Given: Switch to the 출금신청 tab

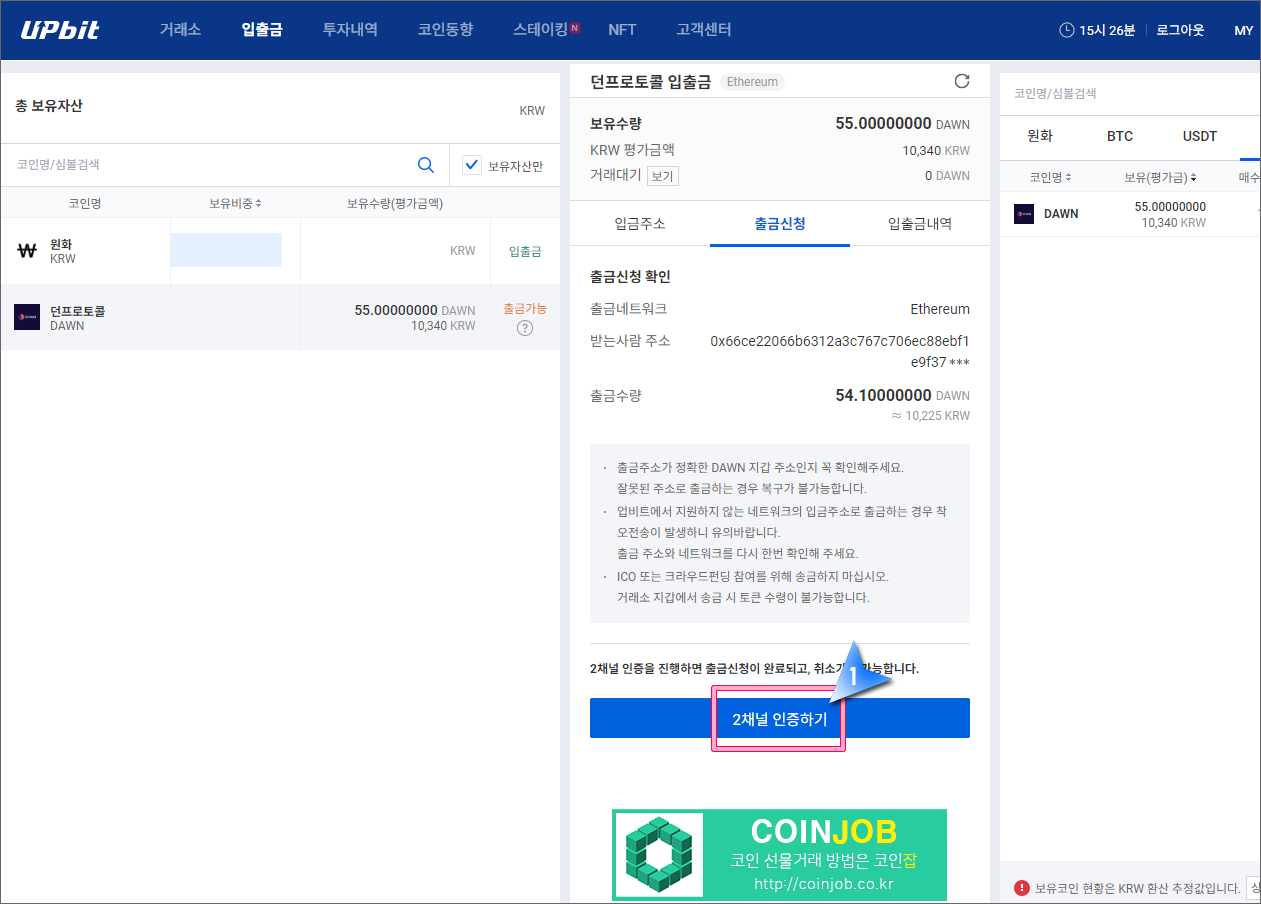Looking at the screenshot, I should point(780,224).
